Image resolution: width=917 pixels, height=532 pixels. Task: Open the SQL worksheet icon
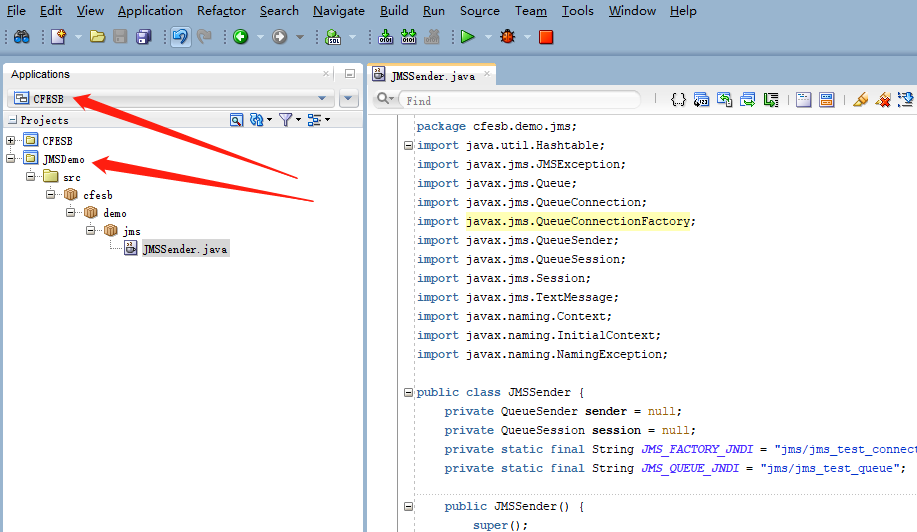tap(333, 37)
